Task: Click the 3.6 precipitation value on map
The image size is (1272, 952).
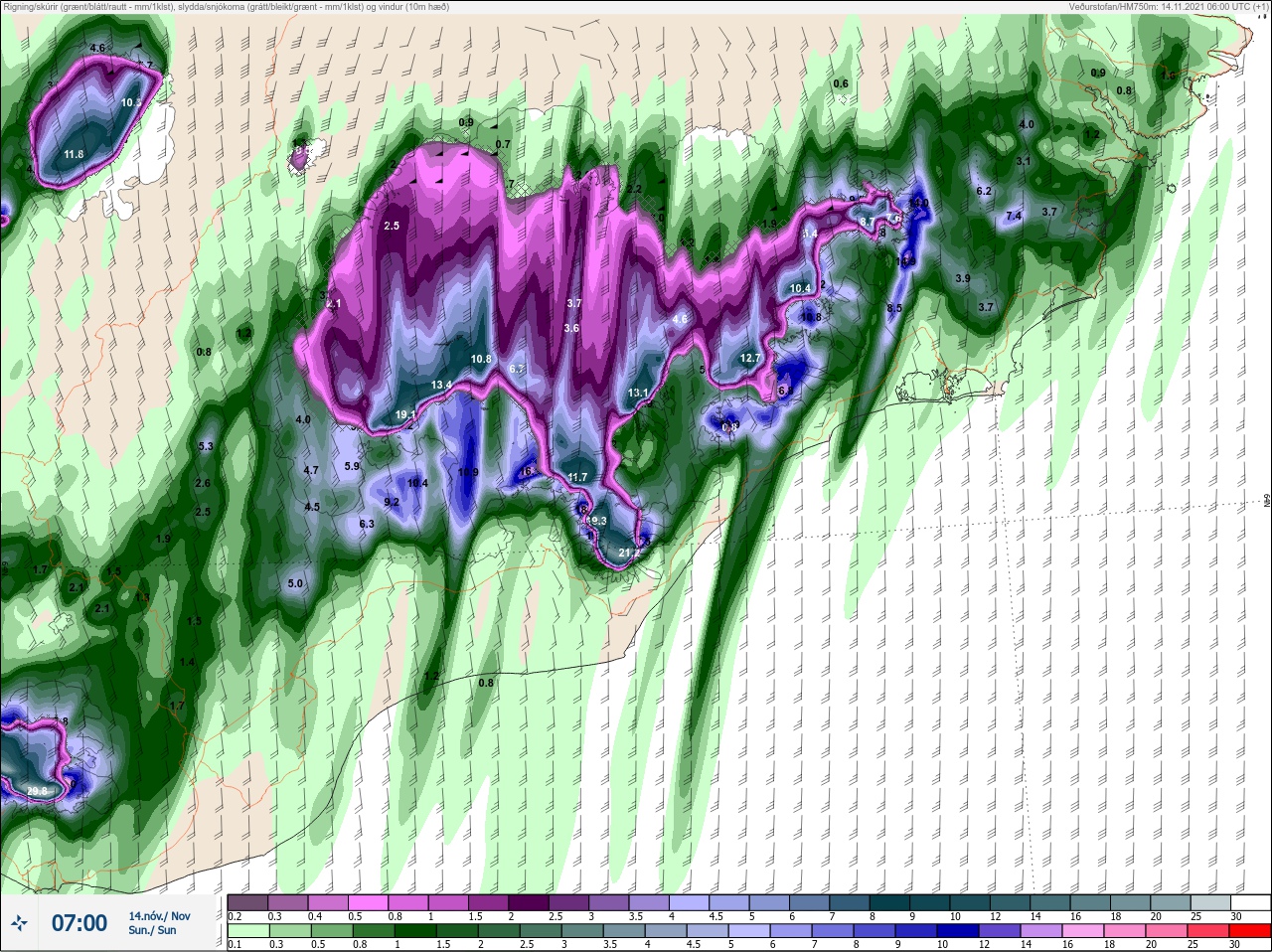Action: click(x=571, y=328)
